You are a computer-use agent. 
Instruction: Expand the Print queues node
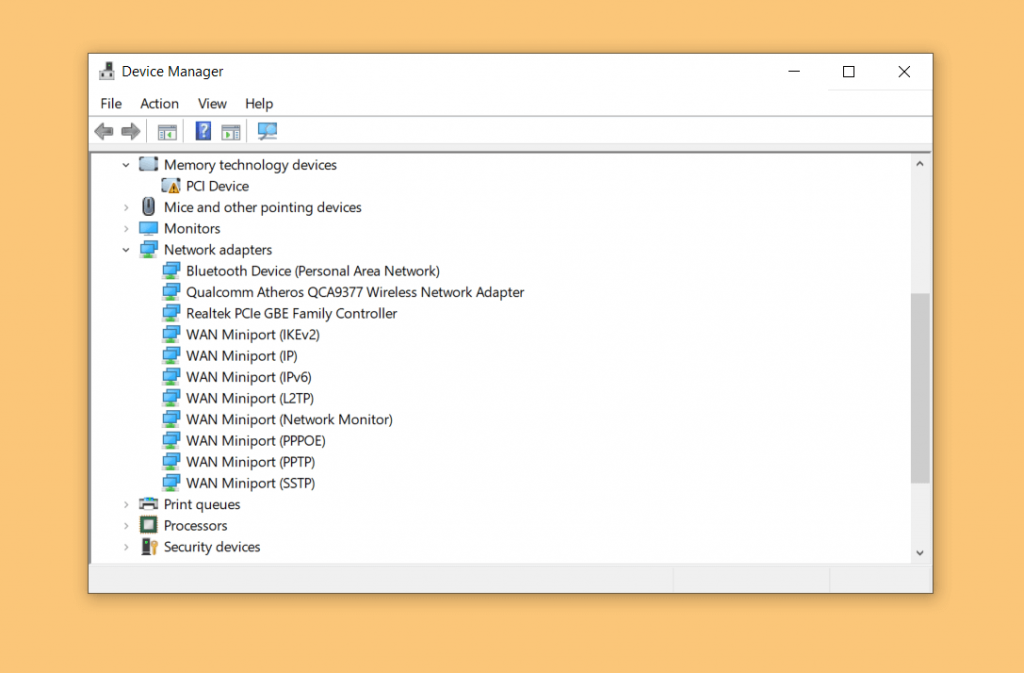[126, 505]
